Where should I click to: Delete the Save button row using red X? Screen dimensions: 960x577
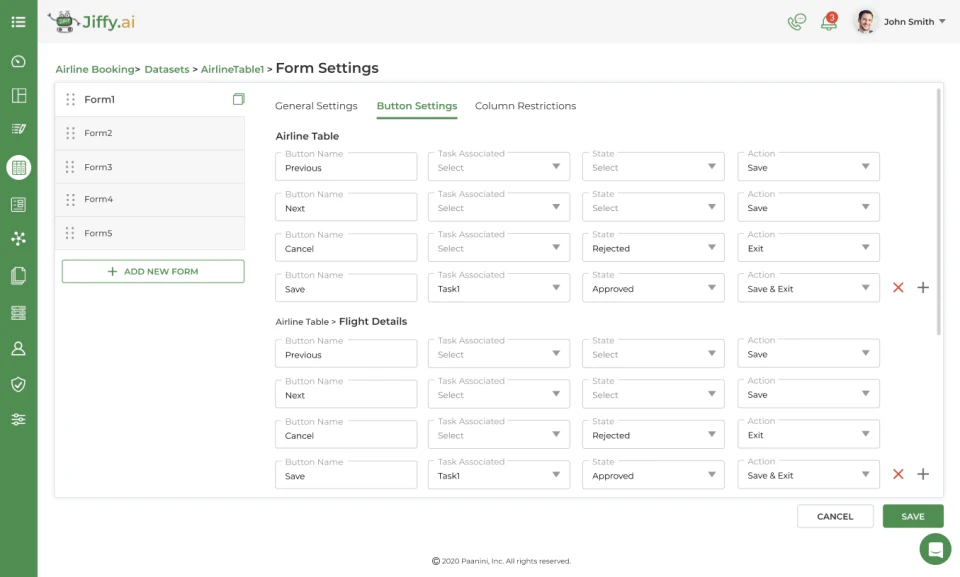click(898, 287)
